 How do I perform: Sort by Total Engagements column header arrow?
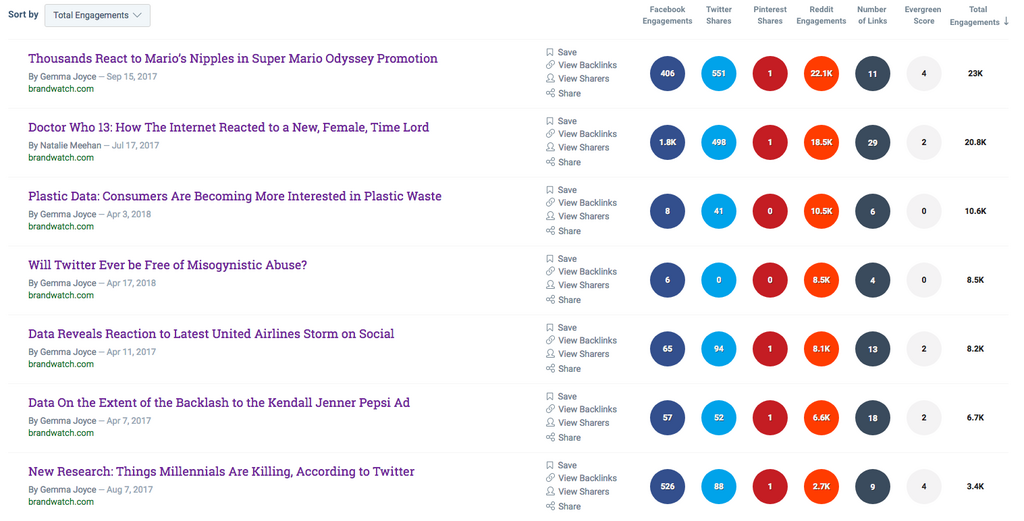tap(1005, 22)
